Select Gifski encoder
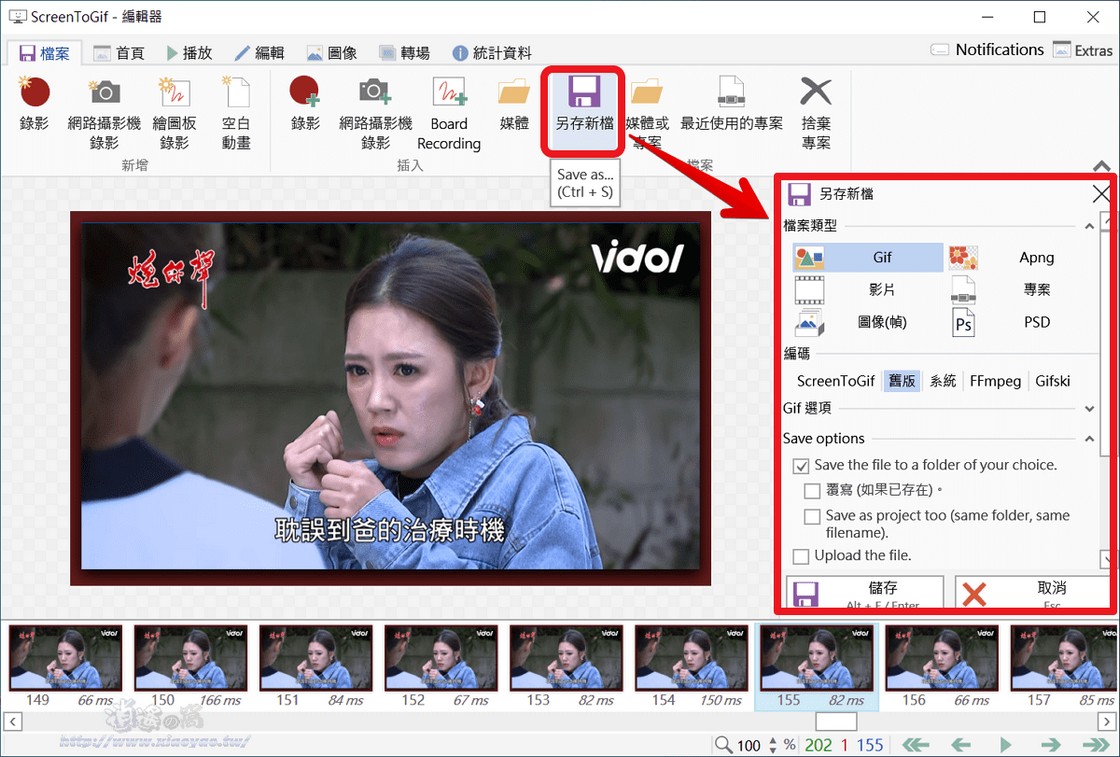The height and width of the screenshot is (757, 1120). click(x=1052, y=381)
